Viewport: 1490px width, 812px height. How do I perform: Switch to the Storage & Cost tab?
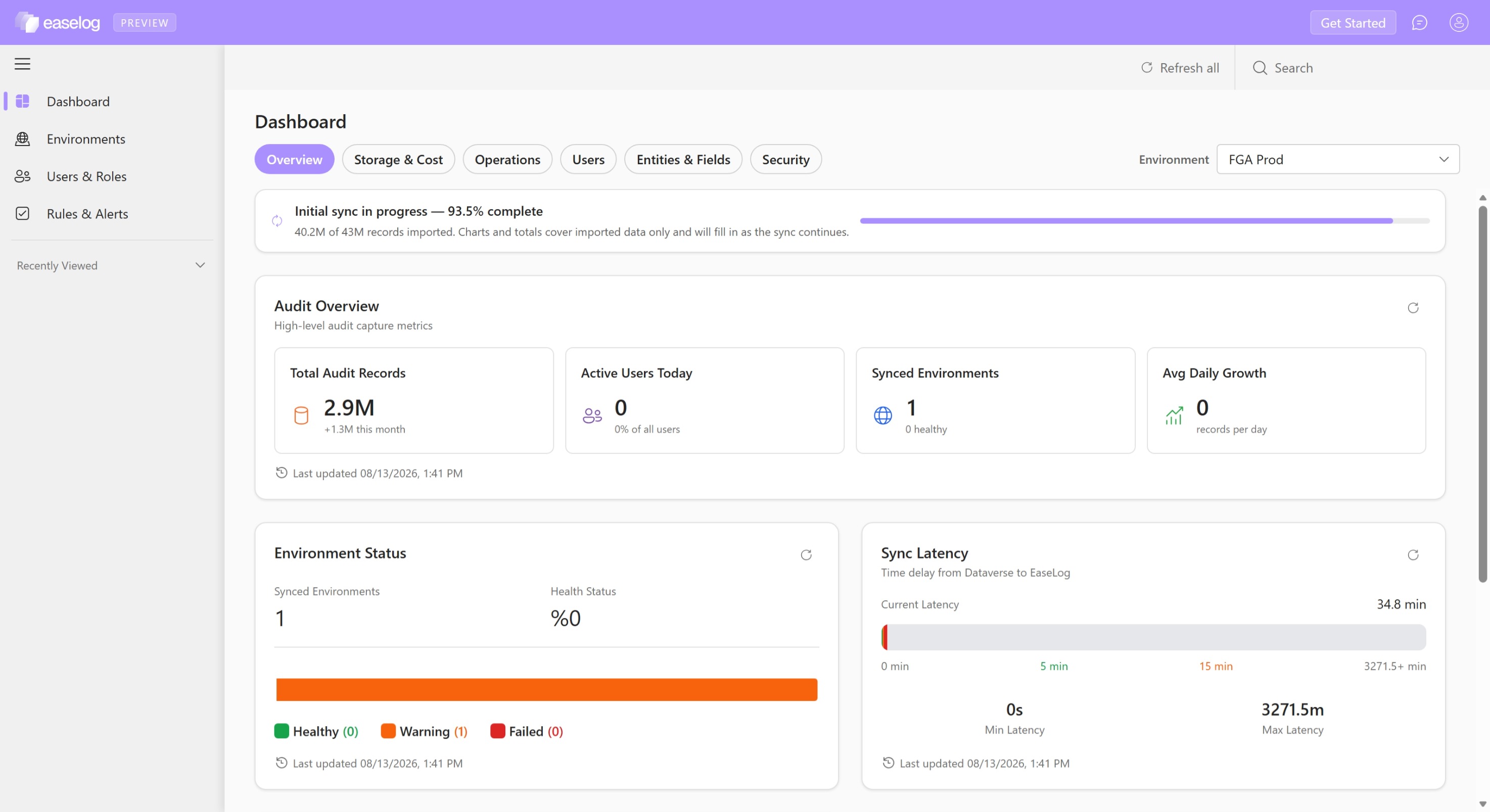(x=398, y=160)
